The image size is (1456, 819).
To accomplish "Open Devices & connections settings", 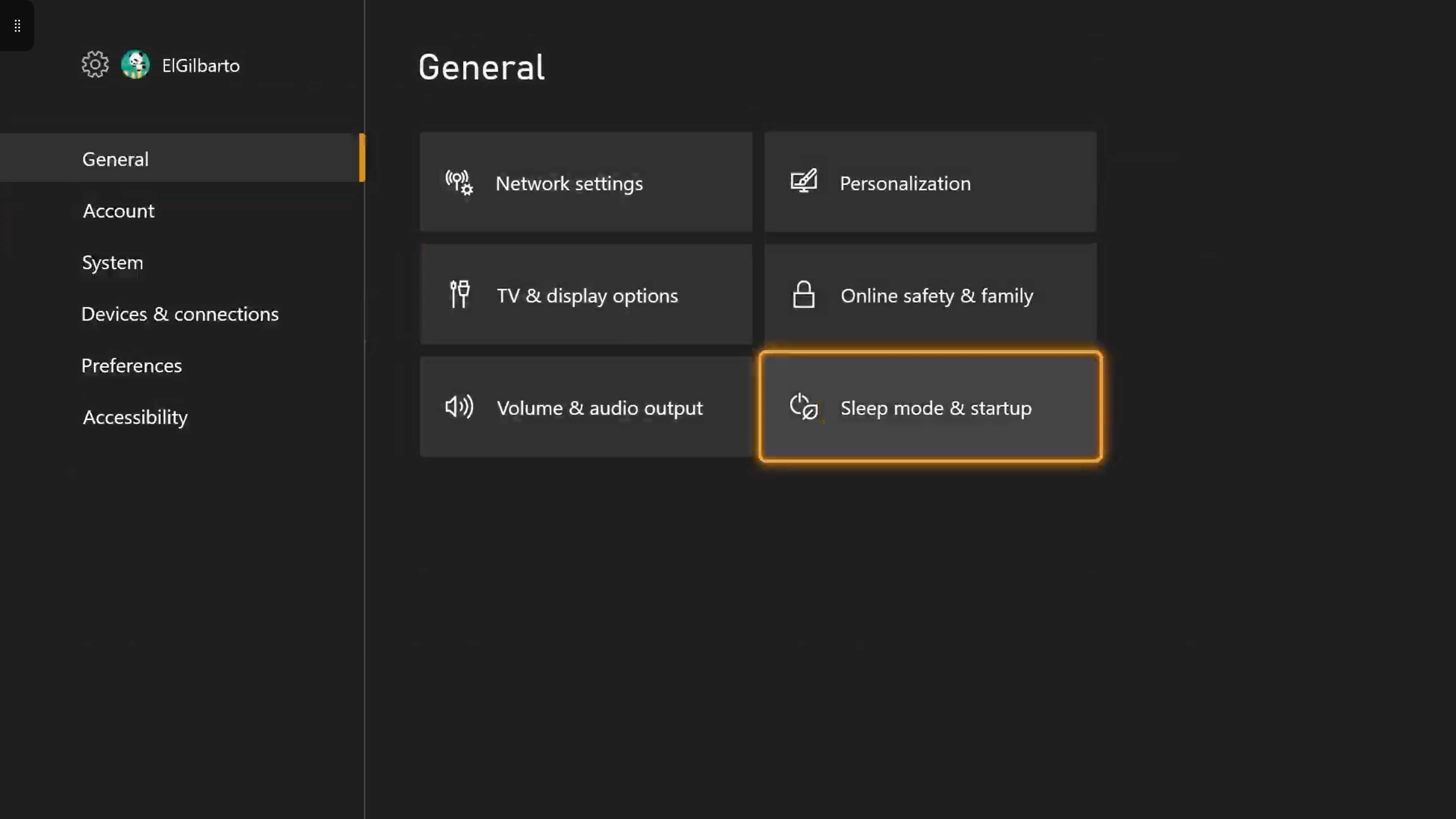I will 180,314.
